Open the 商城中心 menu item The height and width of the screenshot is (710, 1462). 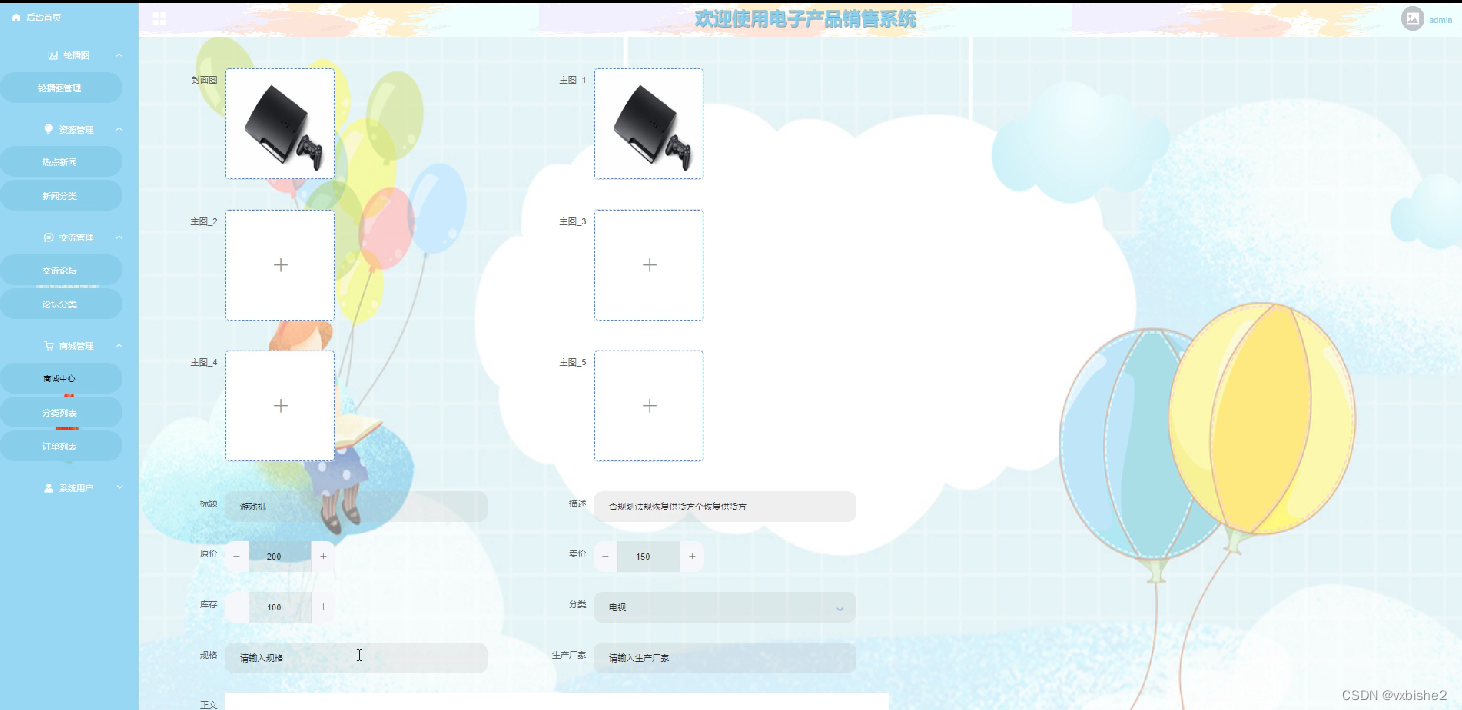[61, 379]
